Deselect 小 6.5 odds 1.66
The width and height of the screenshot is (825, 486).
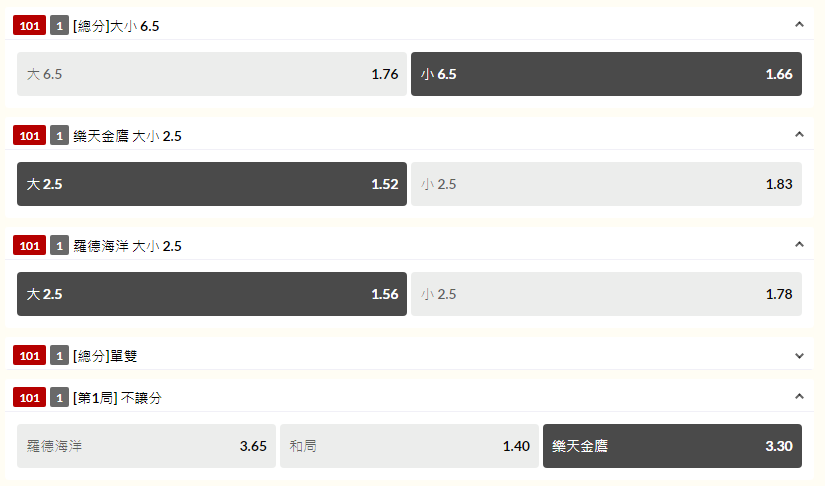pyautogui.click(x=606, y=74)
